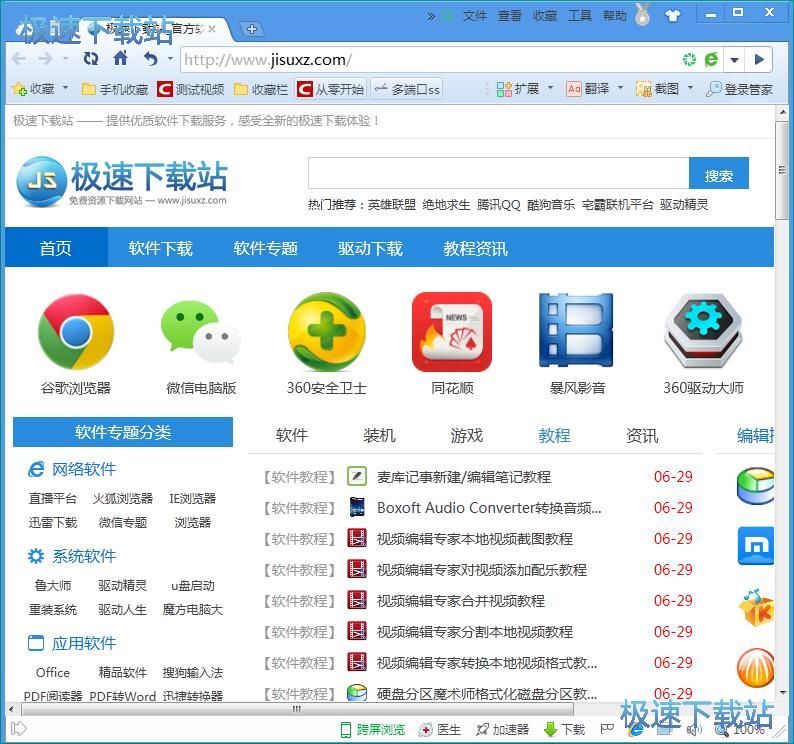The height and width of the screenshot is (744, 794).
Task: Click the 跨屏浏览 status bar icon
Action: coord(373,729)
